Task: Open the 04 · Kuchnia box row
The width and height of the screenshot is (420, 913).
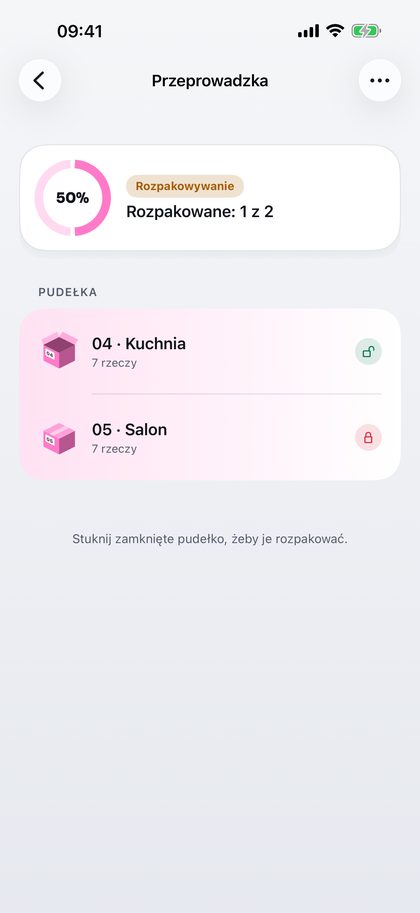Action: point(210,352)
